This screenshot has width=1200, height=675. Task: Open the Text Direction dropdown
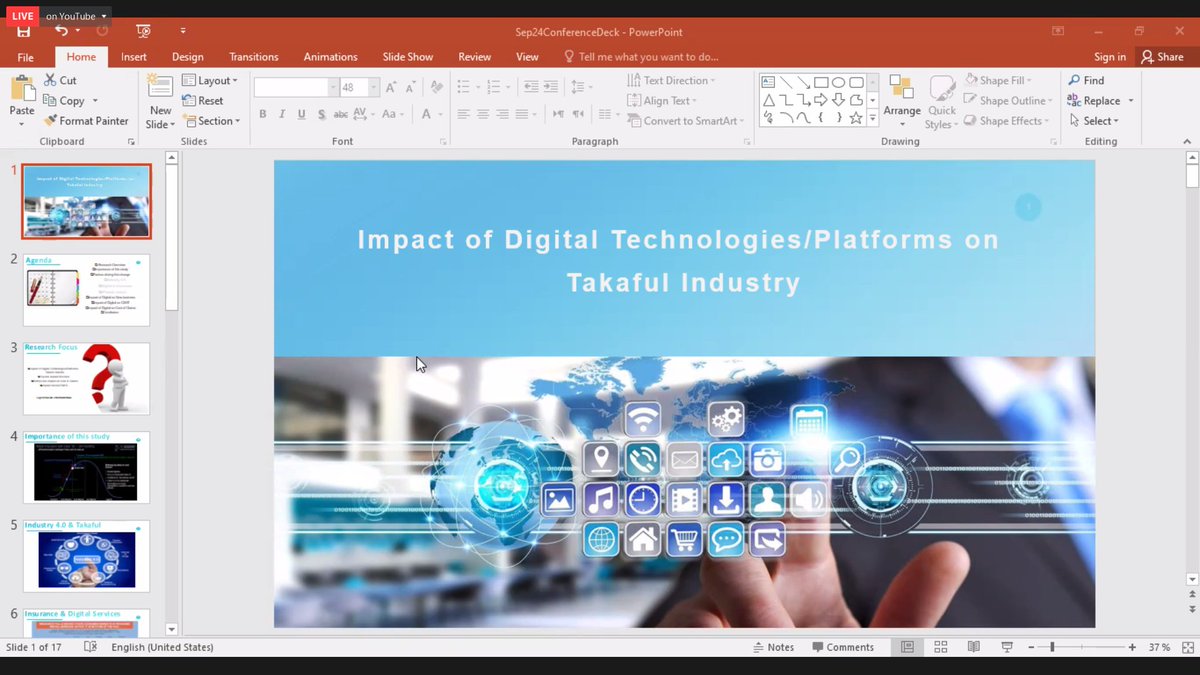click(671, 80)
